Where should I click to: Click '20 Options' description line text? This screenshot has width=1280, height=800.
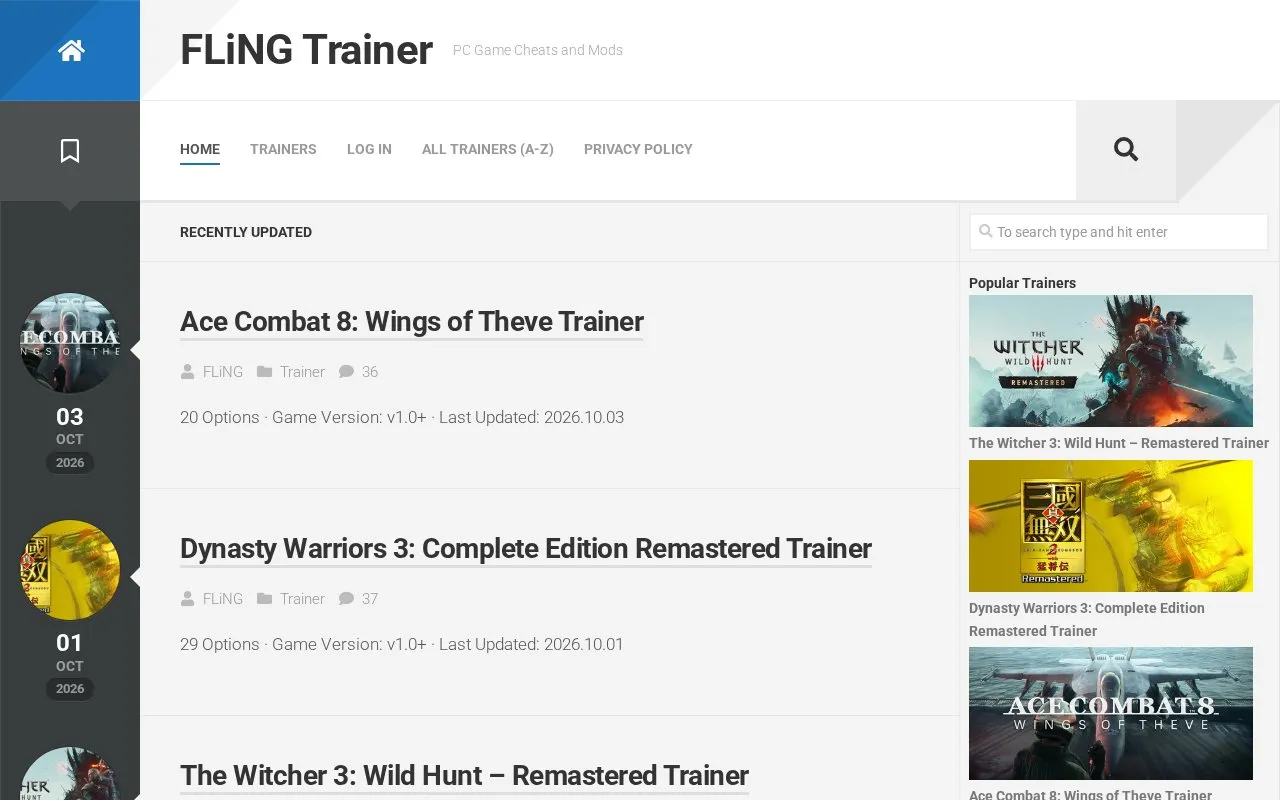[x=402, y=418]
